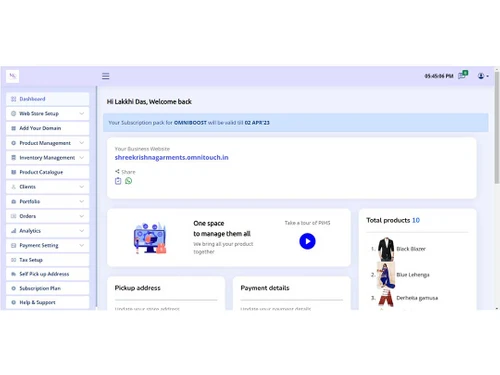Click the Total products count 10
500x375 pixels.
click(x=416, y=220)
